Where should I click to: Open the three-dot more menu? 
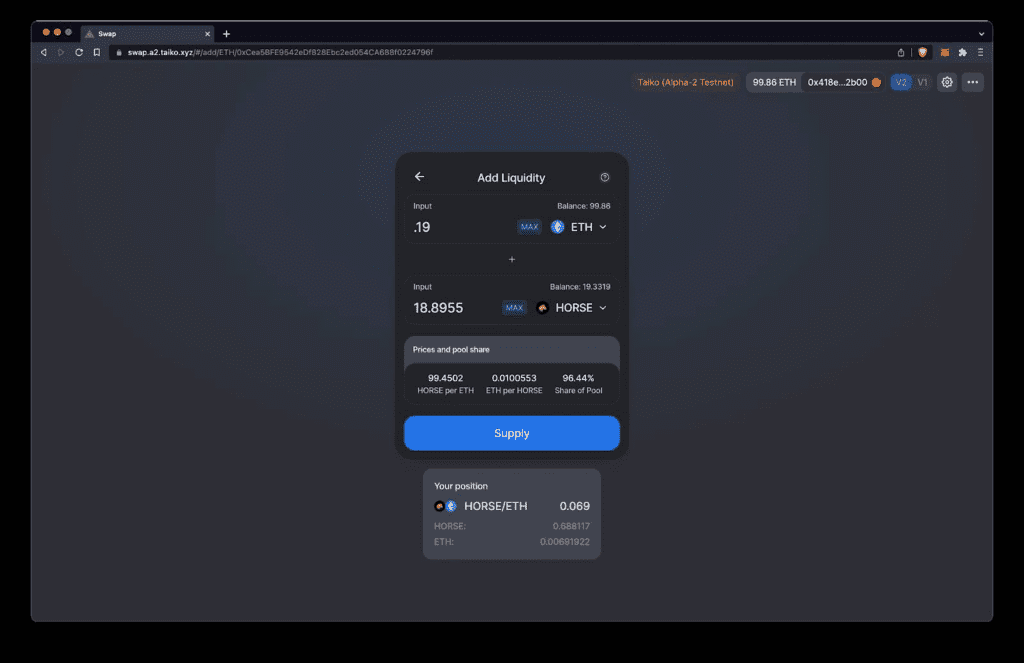(x=972, y=82)
